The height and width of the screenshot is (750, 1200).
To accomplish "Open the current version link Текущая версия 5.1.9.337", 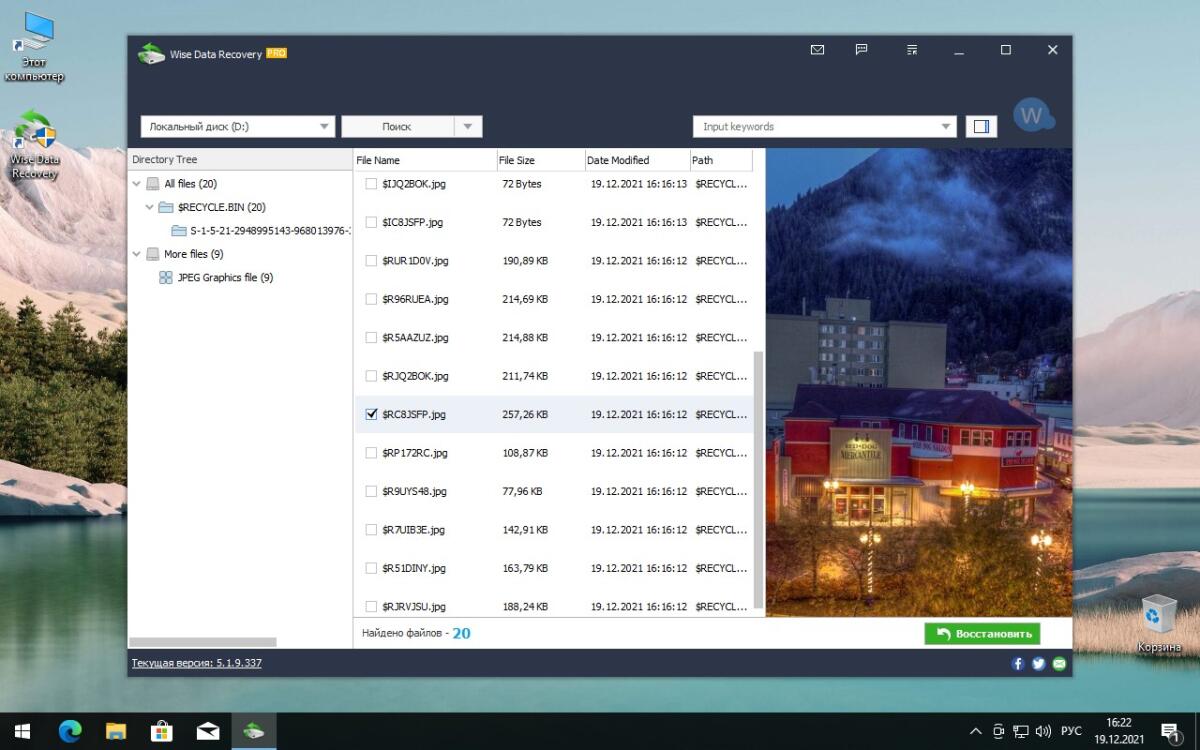I will [x=195, y=663].
